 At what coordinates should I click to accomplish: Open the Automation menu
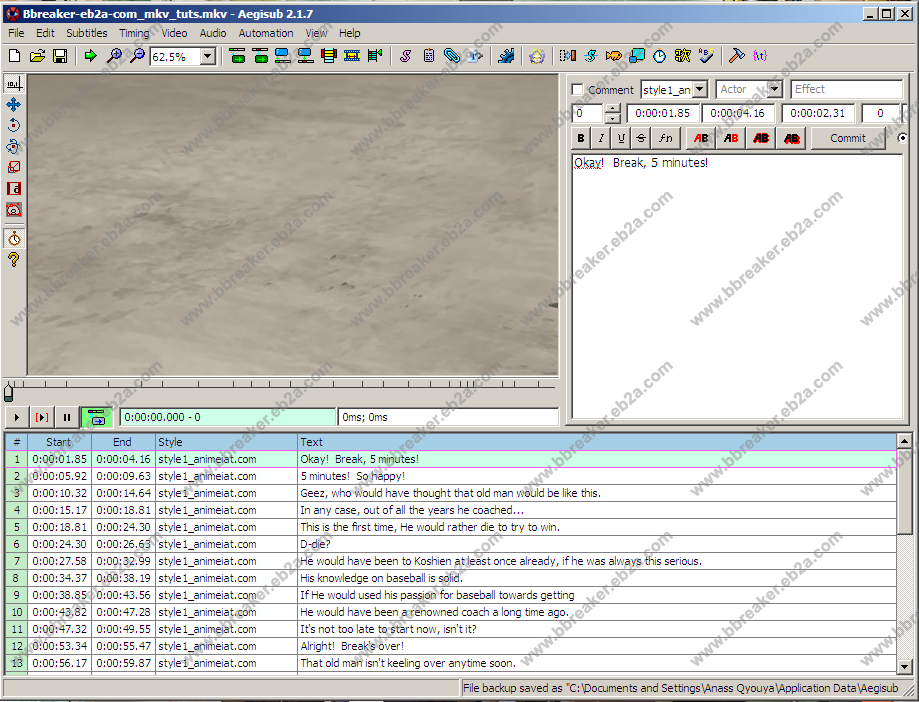click(266, 33)
